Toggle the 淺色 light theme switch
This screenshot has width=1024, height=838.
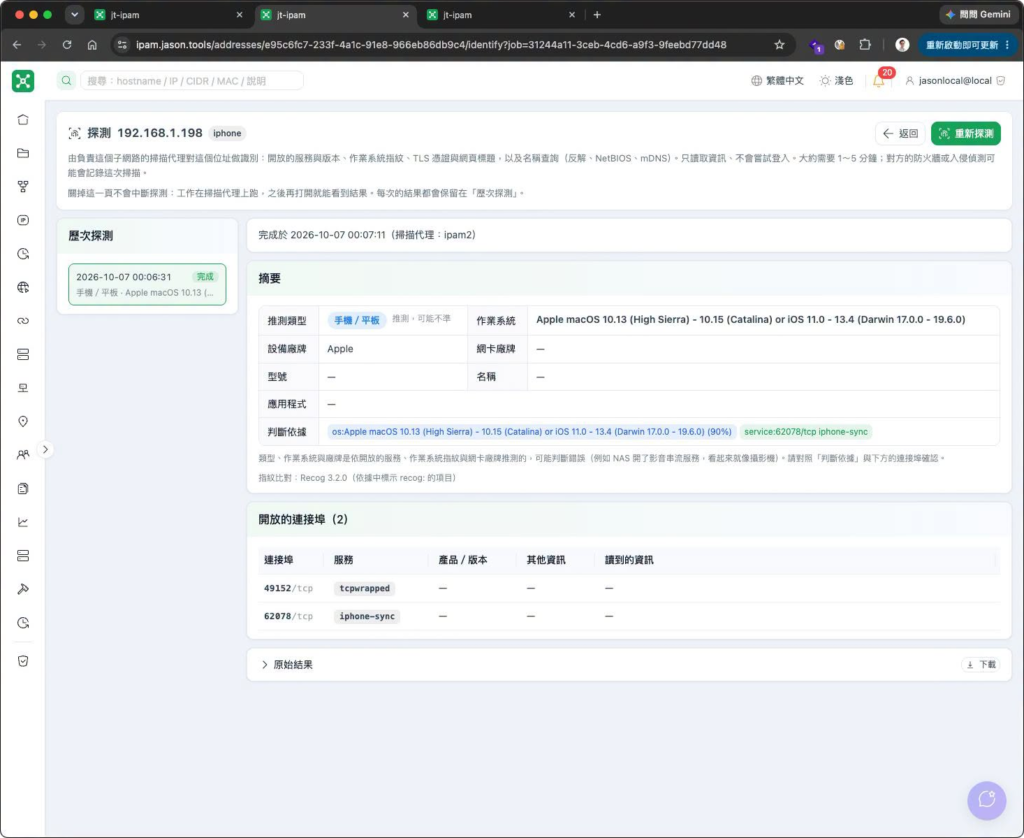point(837,81)
